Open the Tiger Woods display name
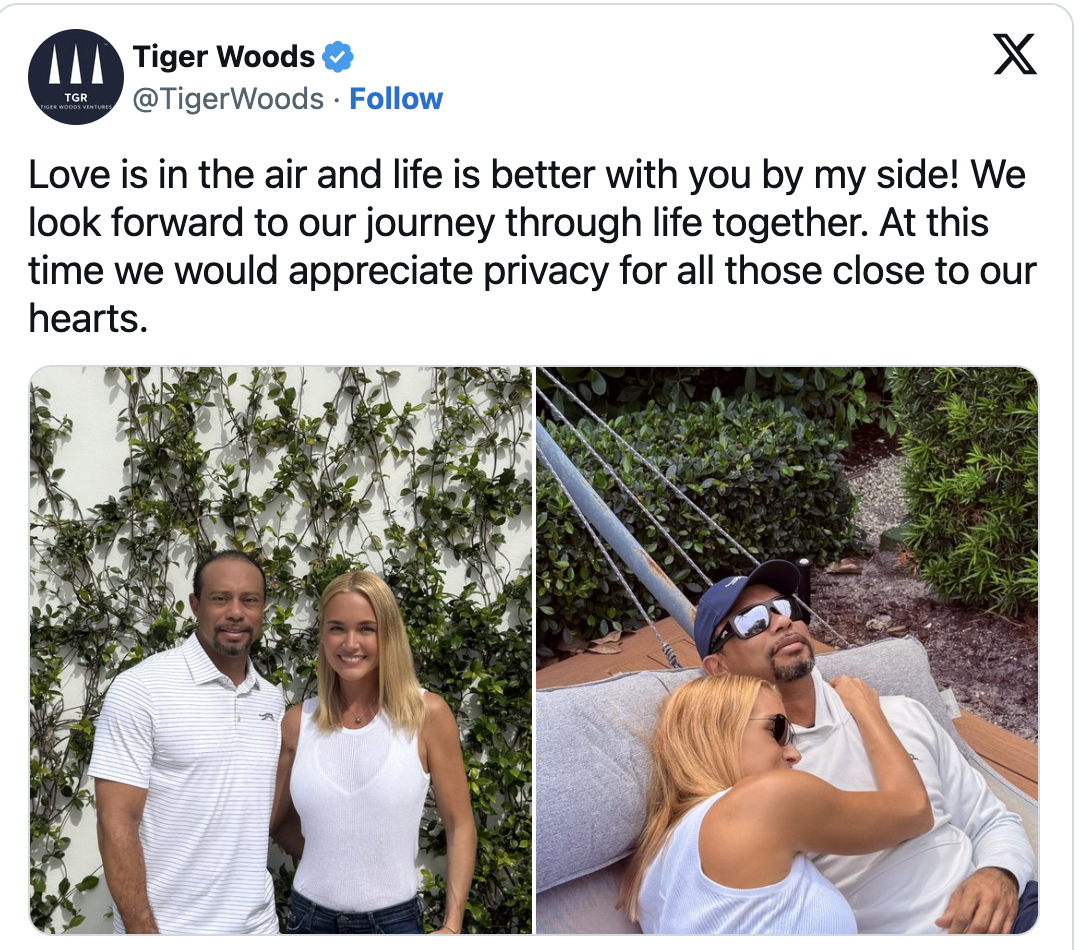Screen dimensions: 1092x950 (x=224, y=56)
